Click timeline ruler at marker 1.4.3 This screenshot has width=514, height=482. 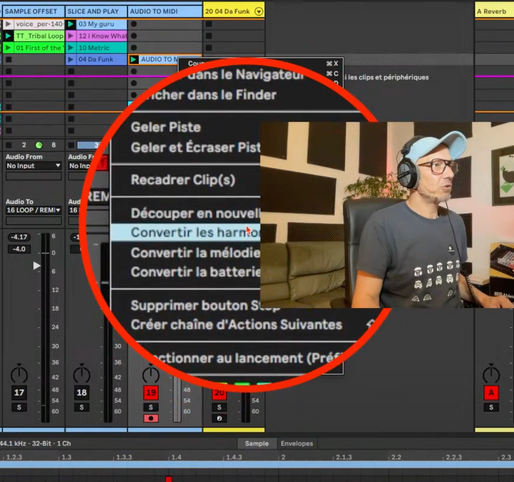pyautogui.click(x=234, y=457)
